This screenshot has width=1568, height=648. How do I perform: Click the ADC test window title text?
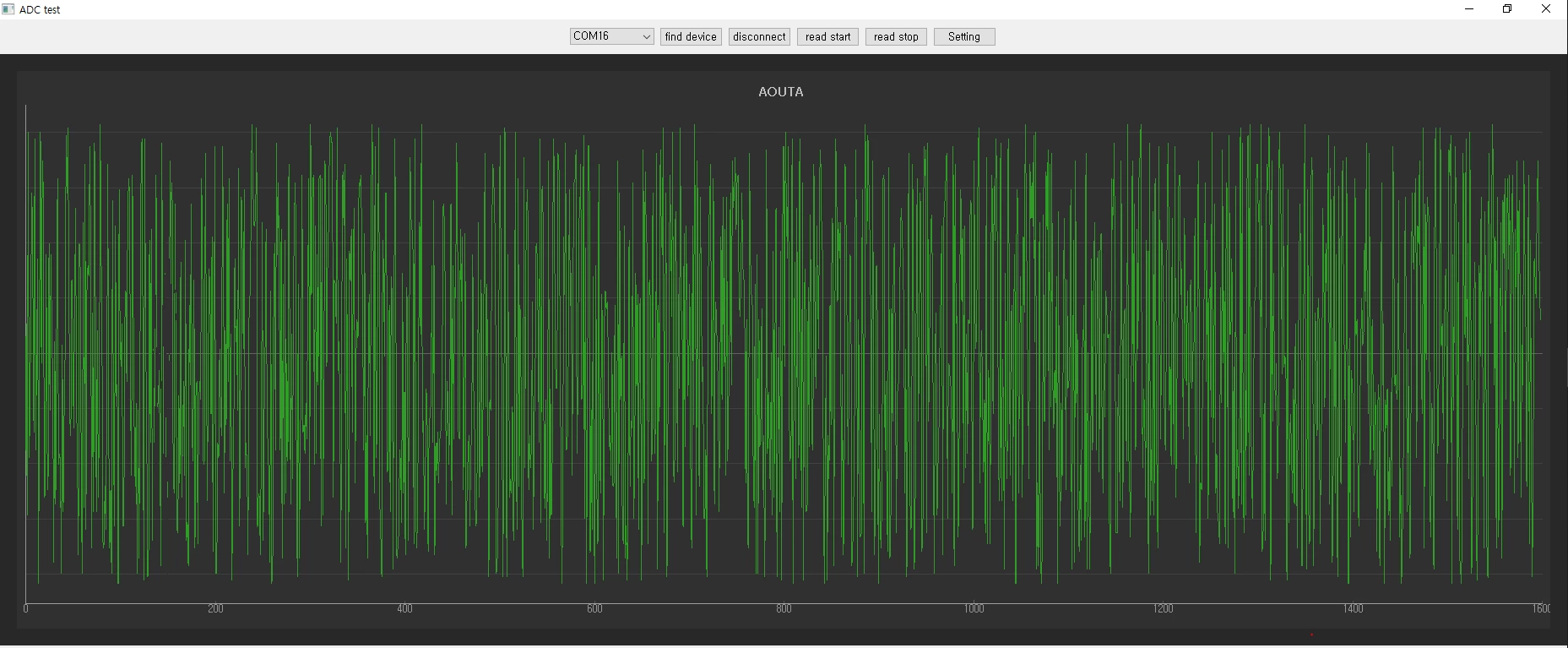(40, 10)
